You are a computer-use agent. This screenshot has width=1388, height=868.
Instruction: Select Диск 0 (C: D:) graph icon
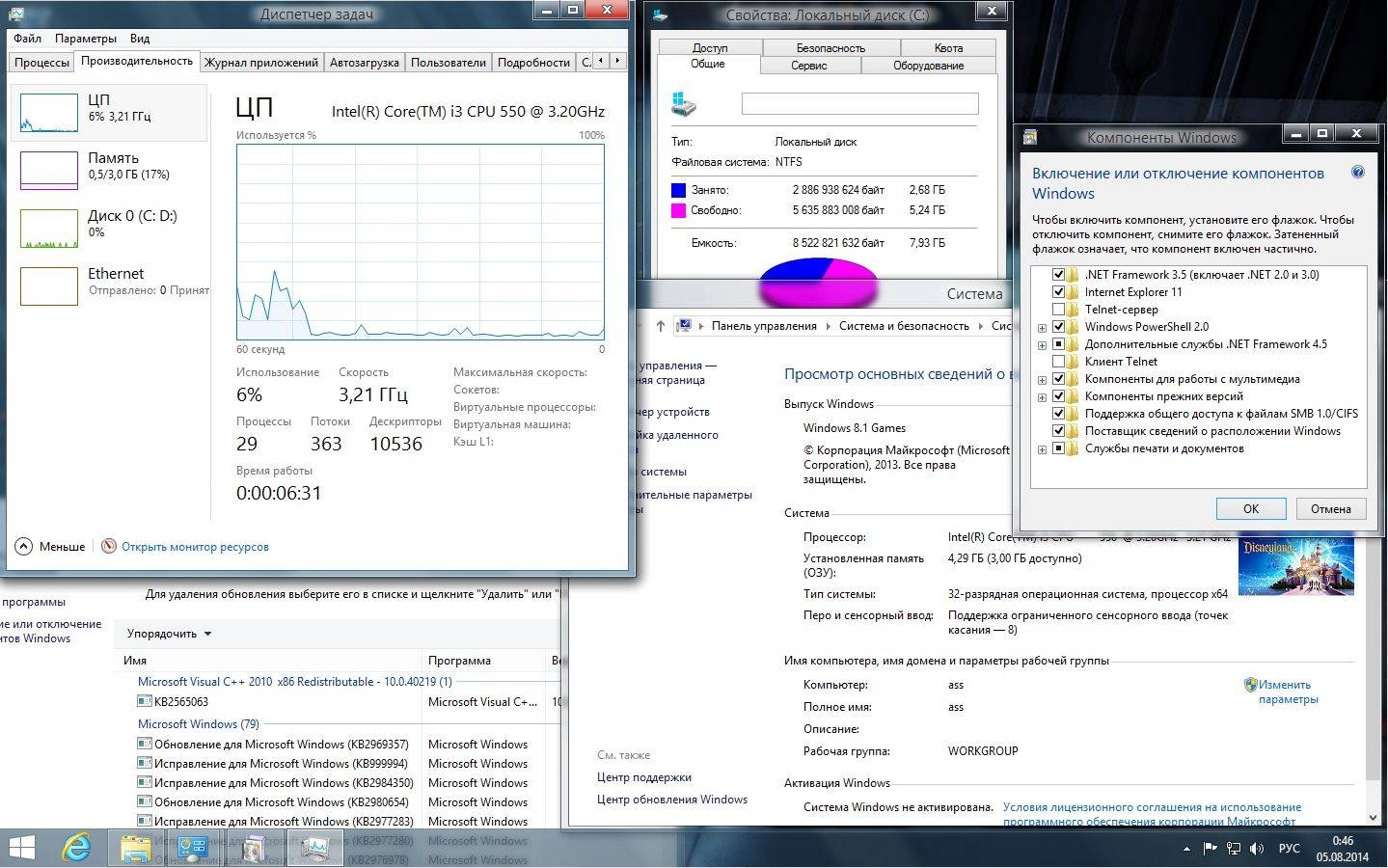click(49, 229)
